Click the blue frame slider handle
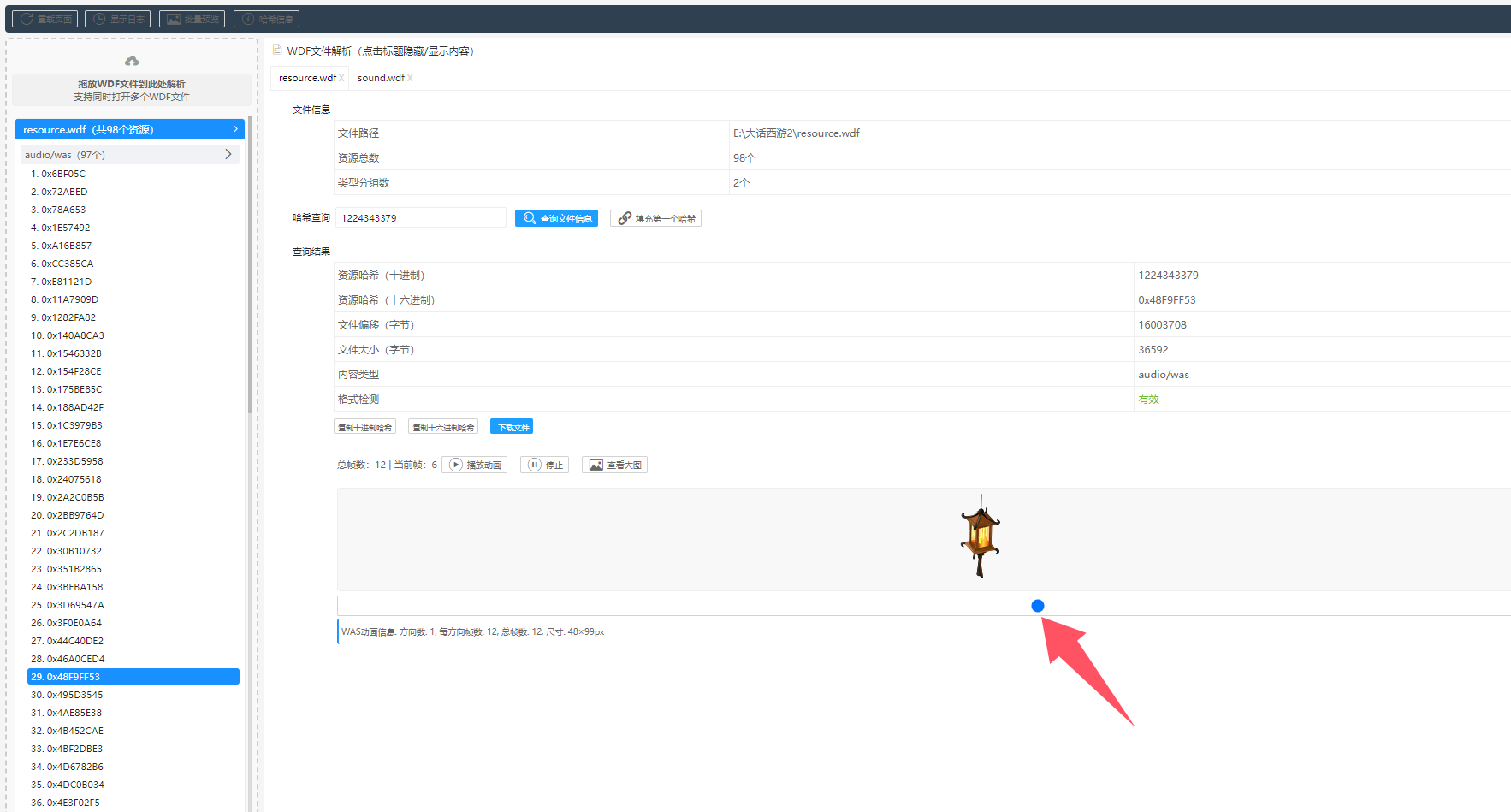Image resolution: width=1511 pixels, height=812 pixels. pos(1038,606)
